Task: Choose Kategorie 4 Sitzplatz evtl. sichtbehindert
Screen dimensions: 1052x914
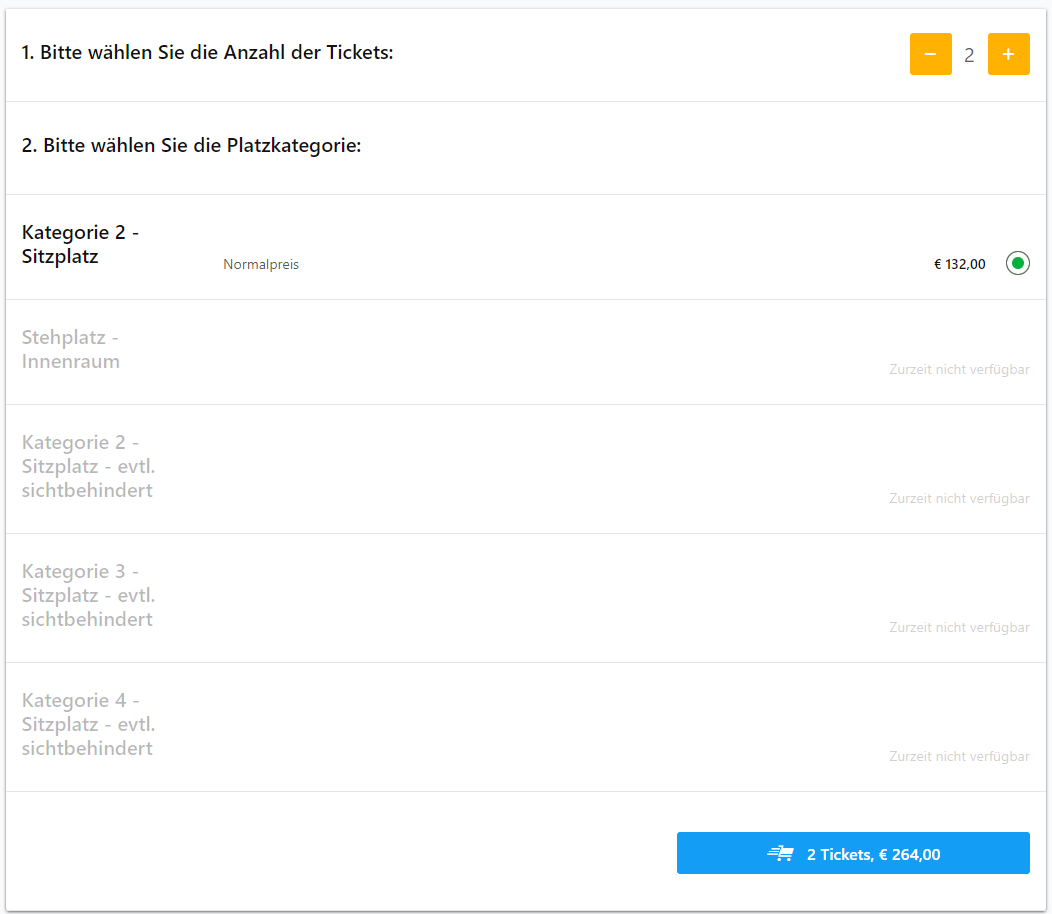Action: pos(87,724)
